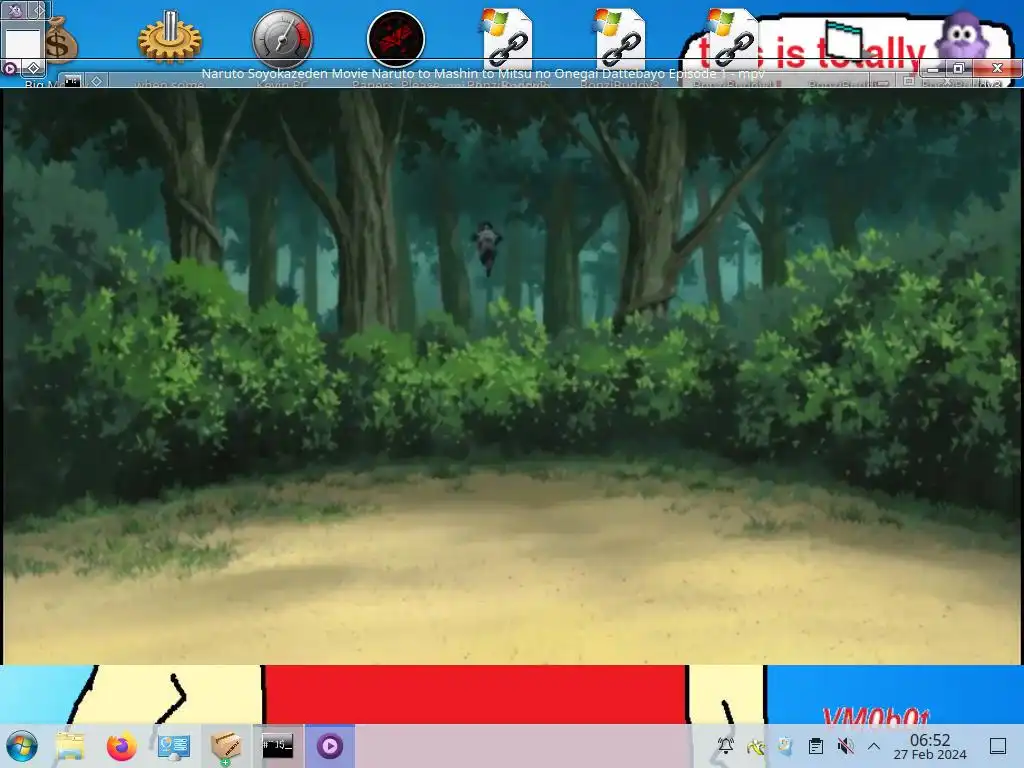Click the Naruto video playback area
The image size is (1024, 768).
click(511, 377)
